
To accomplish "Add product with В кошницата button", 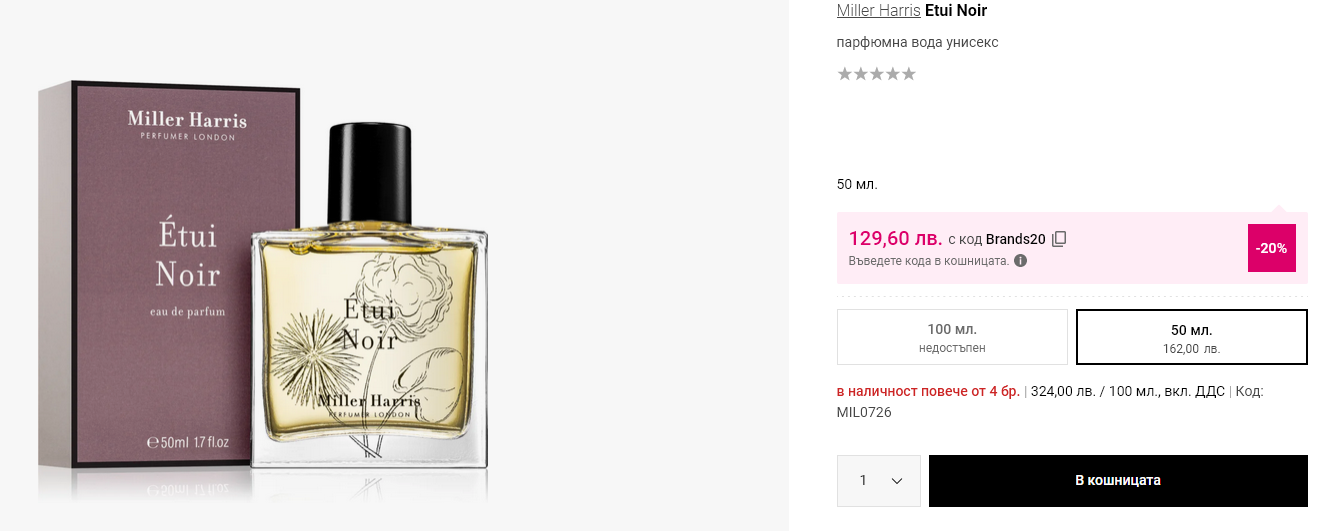I will tap(1117, 481).
